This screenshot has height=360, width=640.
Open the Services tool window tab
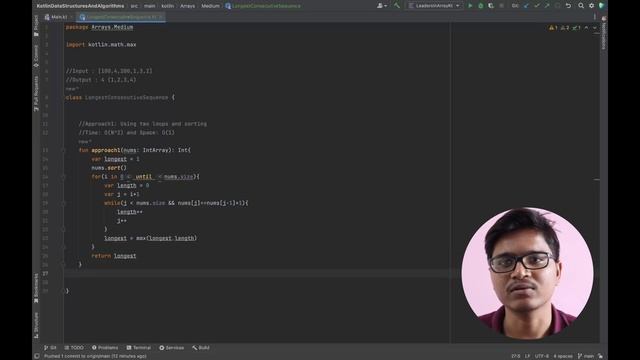click(171, 348)
